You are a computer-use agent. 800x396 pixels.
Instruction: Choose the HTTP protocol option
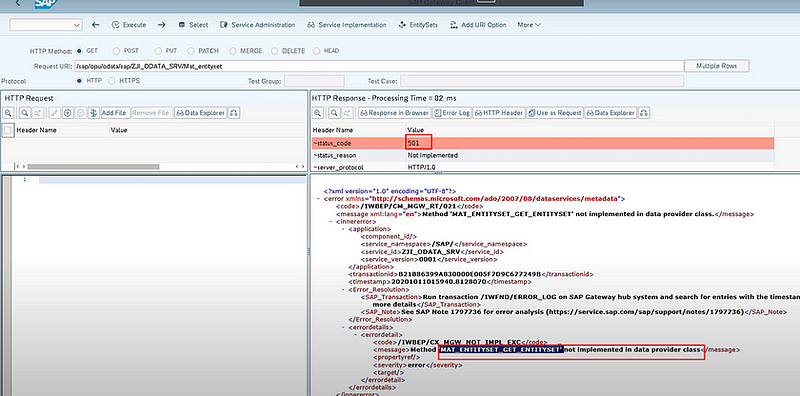coord(79,81)
